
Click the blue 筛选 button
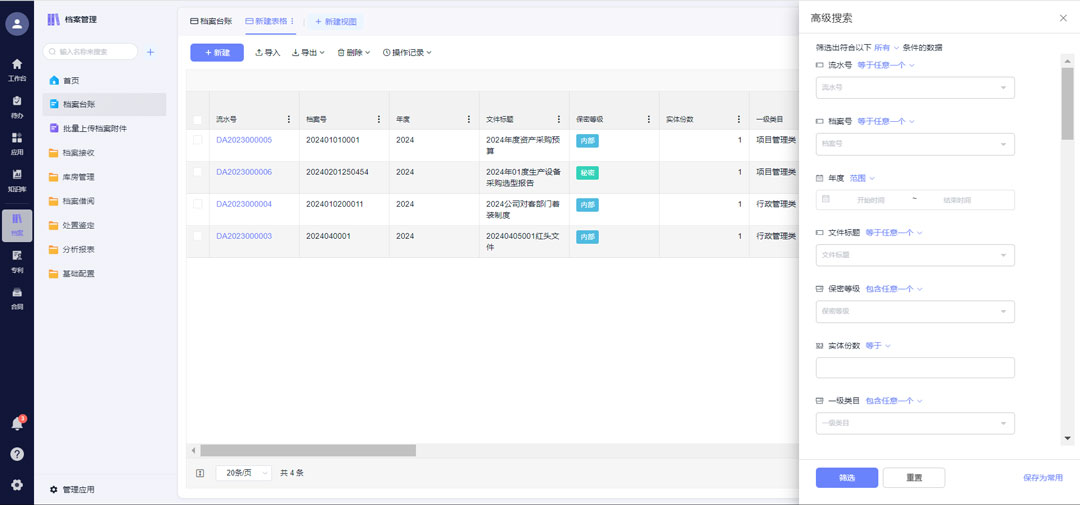pos(846,478)
